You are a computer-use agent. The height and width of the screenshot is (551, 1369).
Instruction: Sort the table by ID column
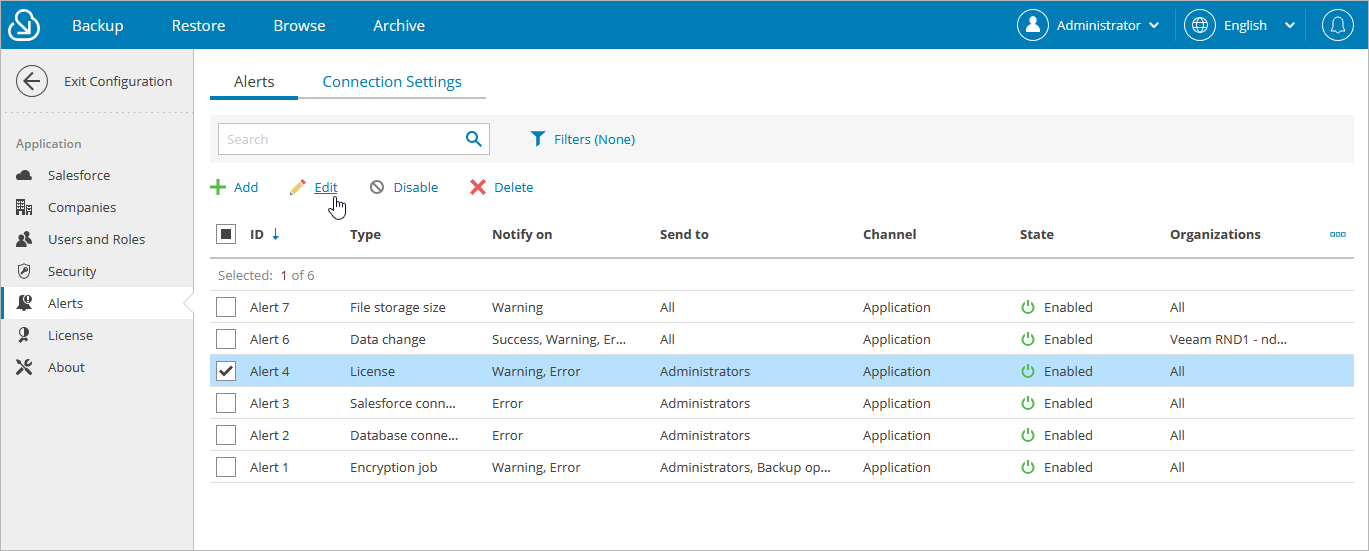257,234
